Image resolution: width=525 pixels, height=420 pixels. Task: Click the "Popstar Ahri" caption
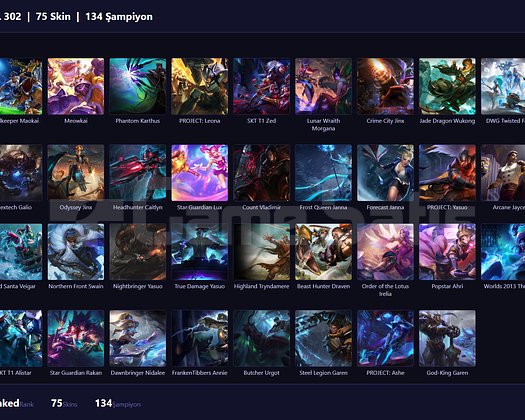(447, 286)
